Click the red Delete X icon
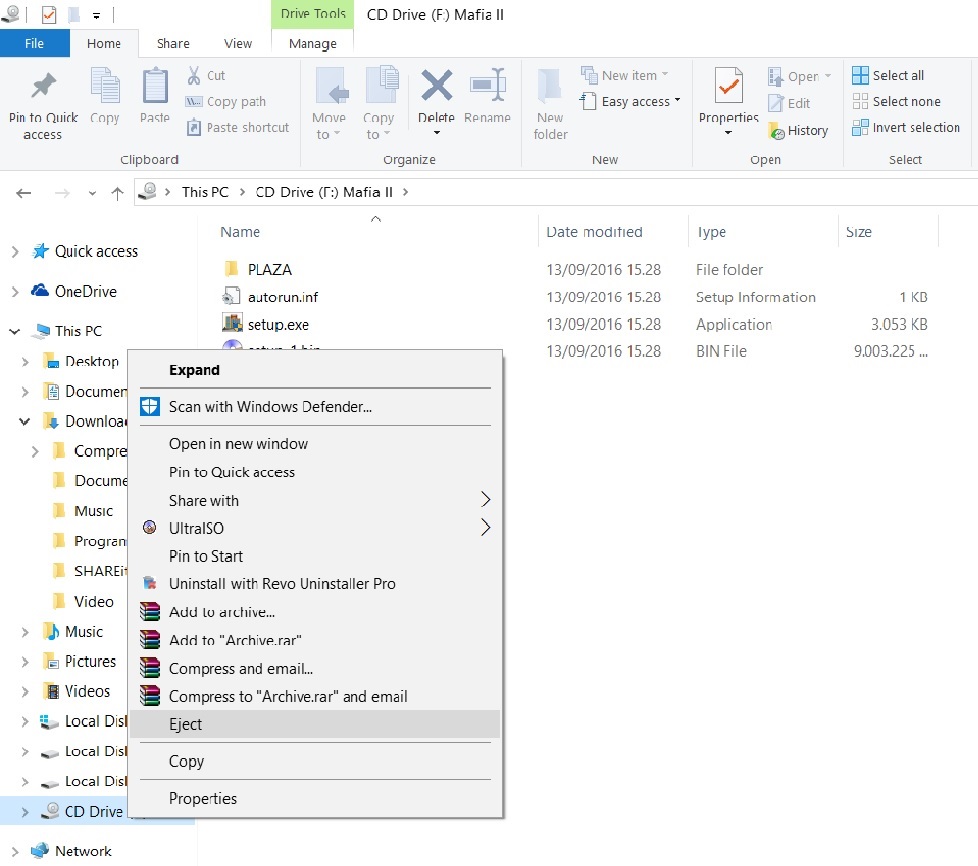Screen dimensions: 978x866 [437, 85]
